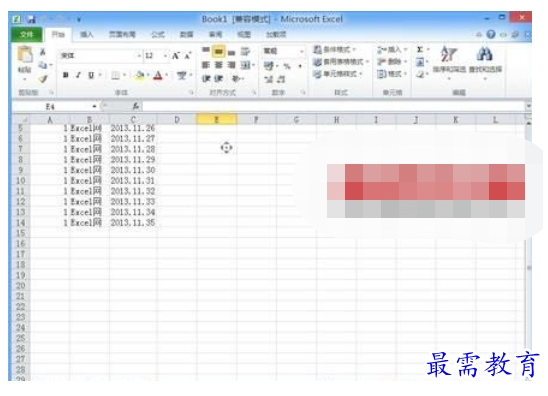Select column header E
This screenshot has height=396, width=548.
pos(217,120)
